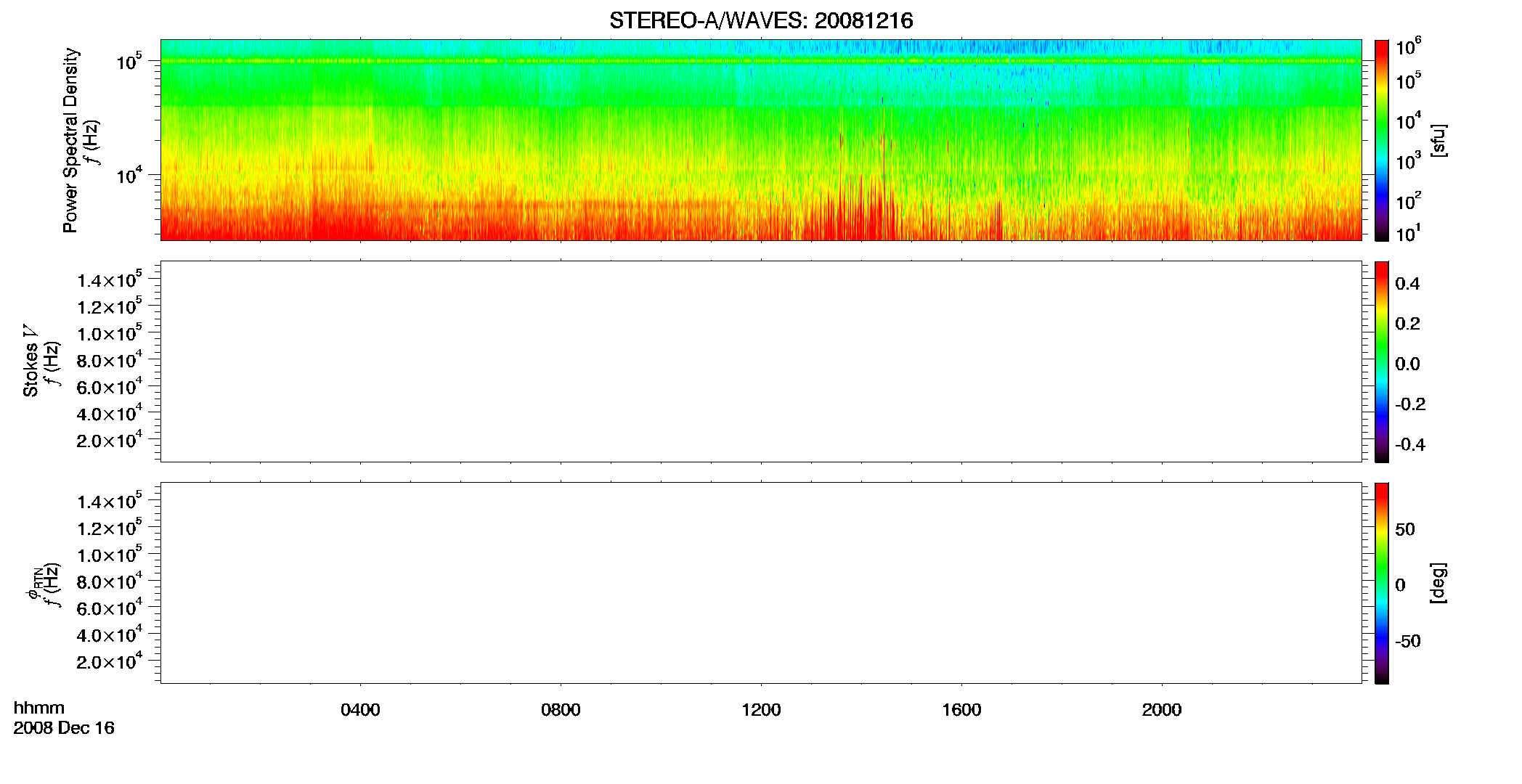This screenshot has width=1522, height=784.
Task: Click the plot title "STEREO-A/WAVES: 20081216"
Action: pyautogui.click(x=761, y=21)
